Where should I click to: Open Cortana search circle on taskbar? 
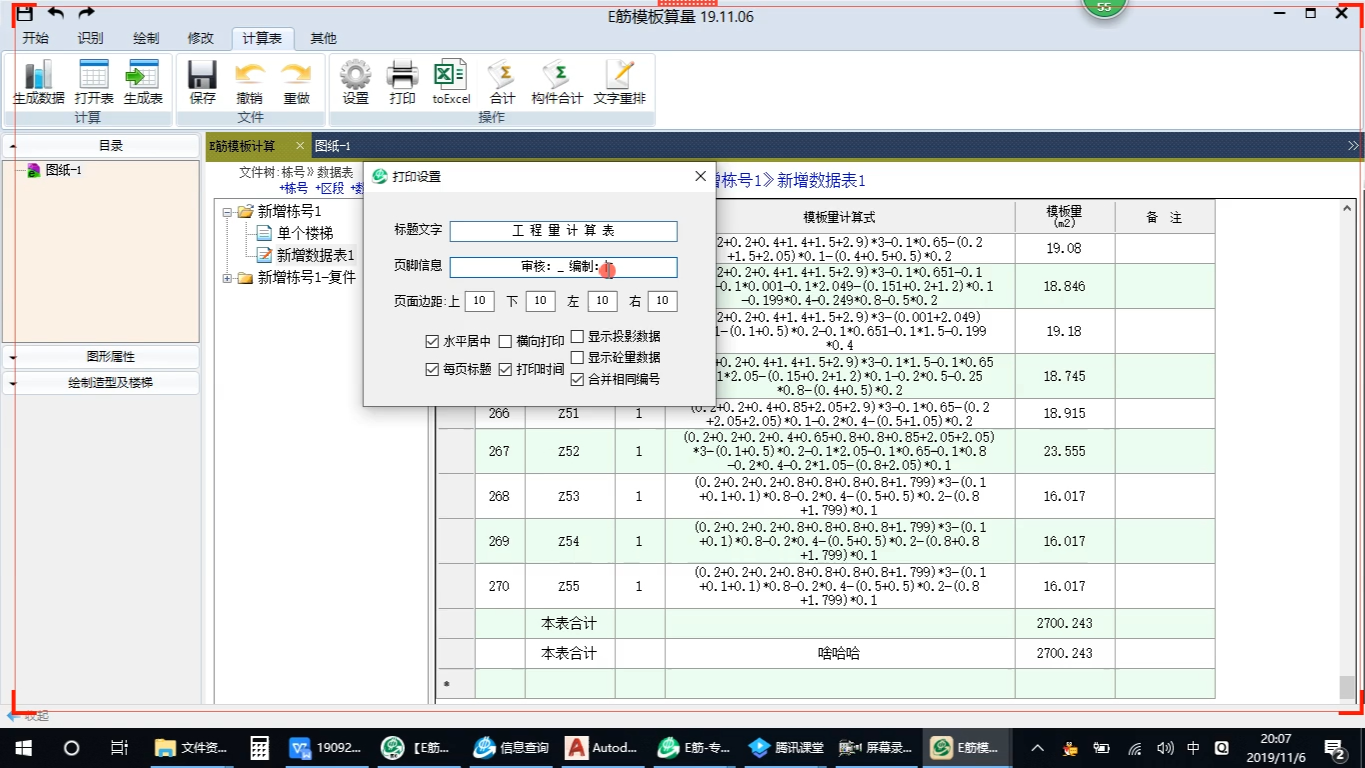point(71,748)
